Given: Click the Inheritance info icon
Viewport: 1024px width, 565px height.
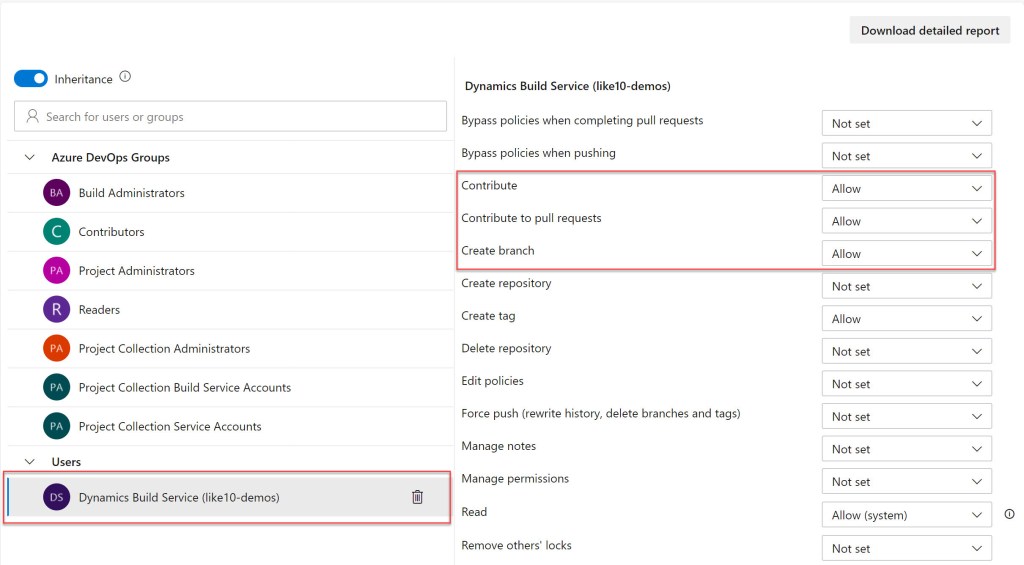Looking at the screenshot, I should tap(125, 77).
